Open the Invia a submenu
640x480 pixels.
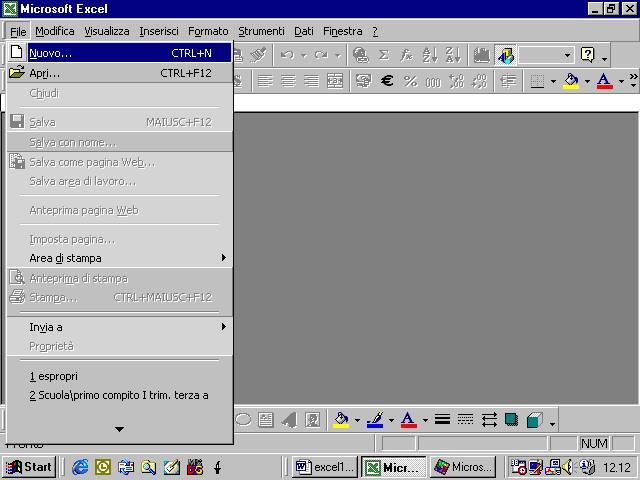(x=120, y=327)
